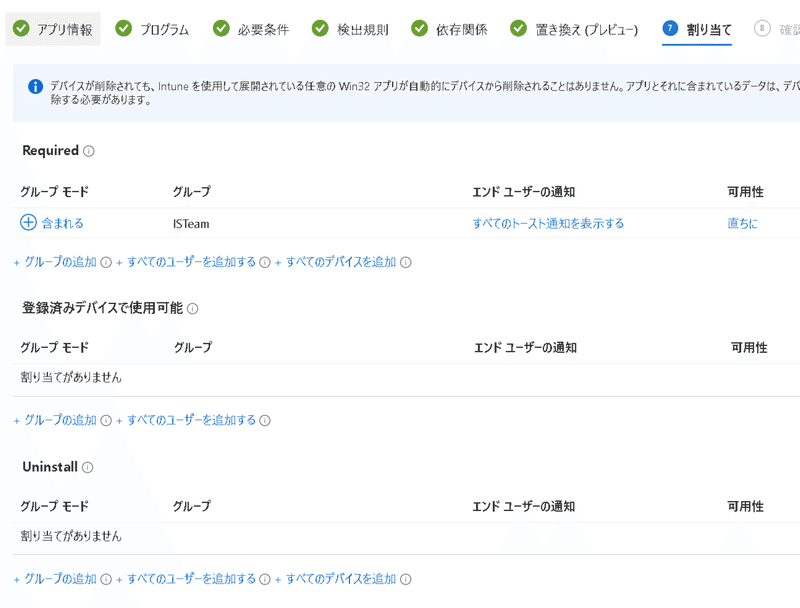The width and height of the screenshot is (800, 608).
Task: Click the green checkmark on the 検出規則 step
Action: pos(318,28)
